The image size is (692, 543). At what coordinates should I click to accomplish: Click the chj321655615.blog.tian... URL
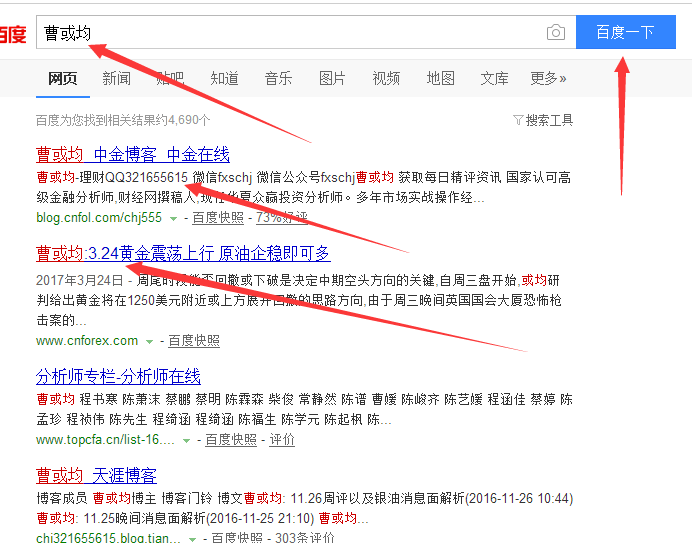[x=108, y=538]
